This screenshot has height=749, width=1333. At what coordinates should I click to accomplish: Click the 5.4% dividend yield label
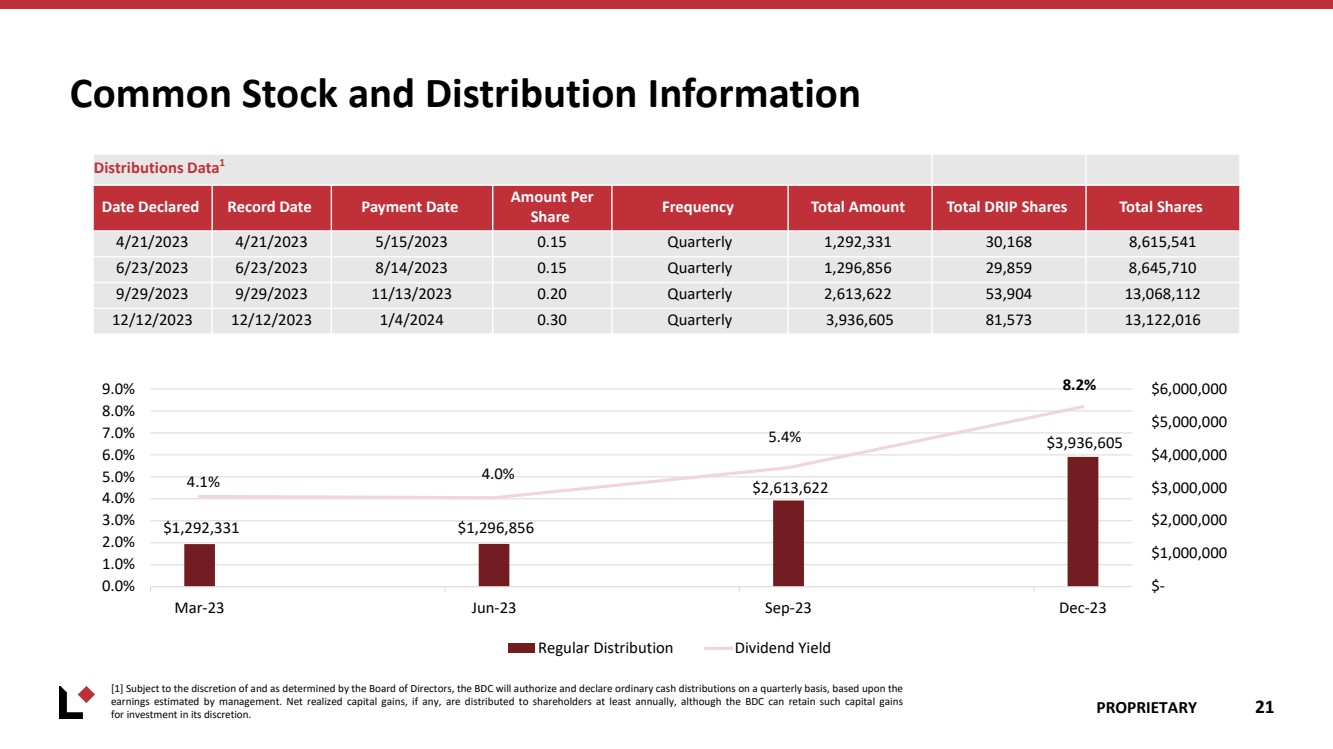coord(784,436)
